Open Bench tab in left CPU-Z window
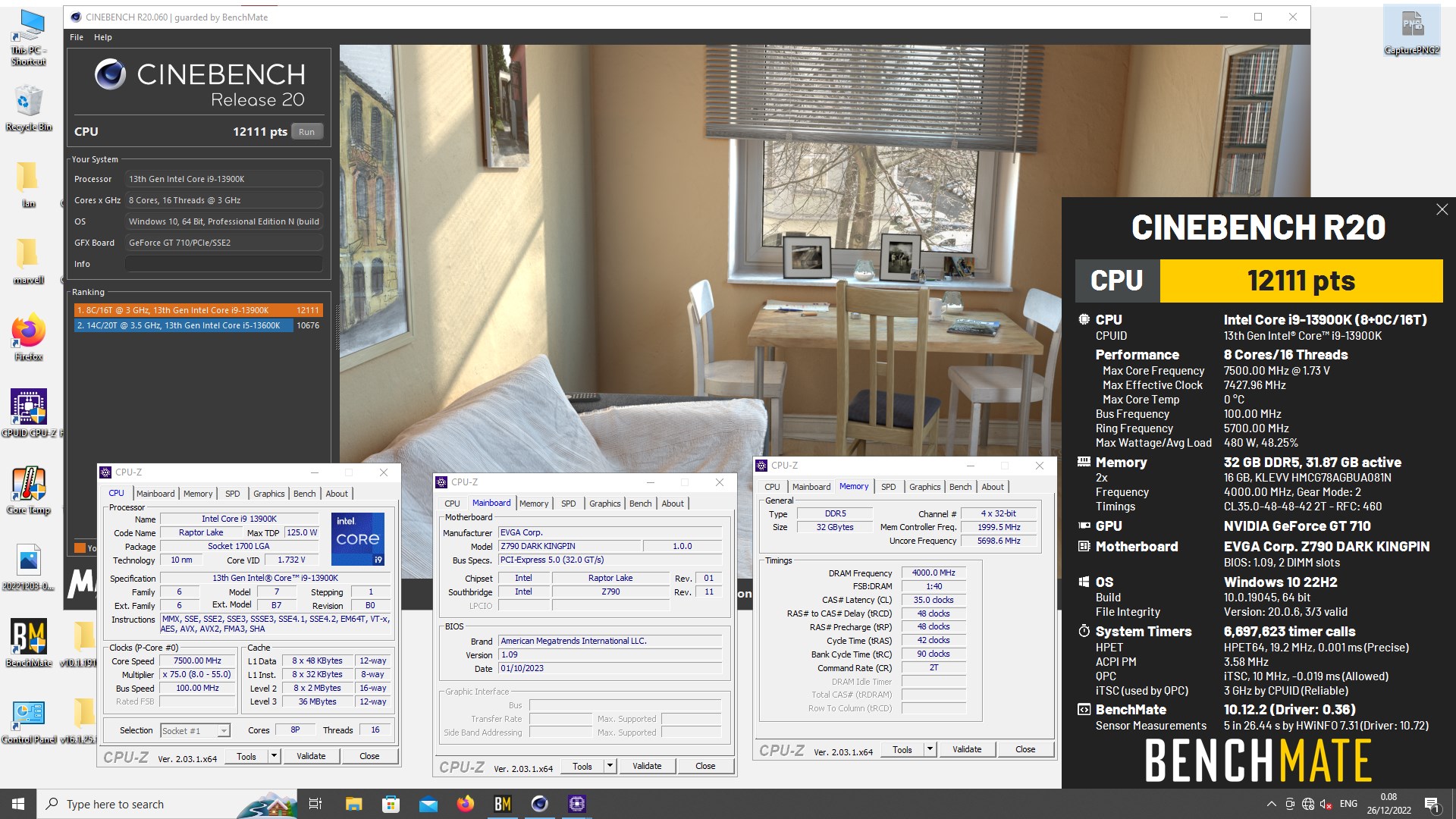Screen dimensions: 1456x819 pyautogui.click(x=304, y=494)
